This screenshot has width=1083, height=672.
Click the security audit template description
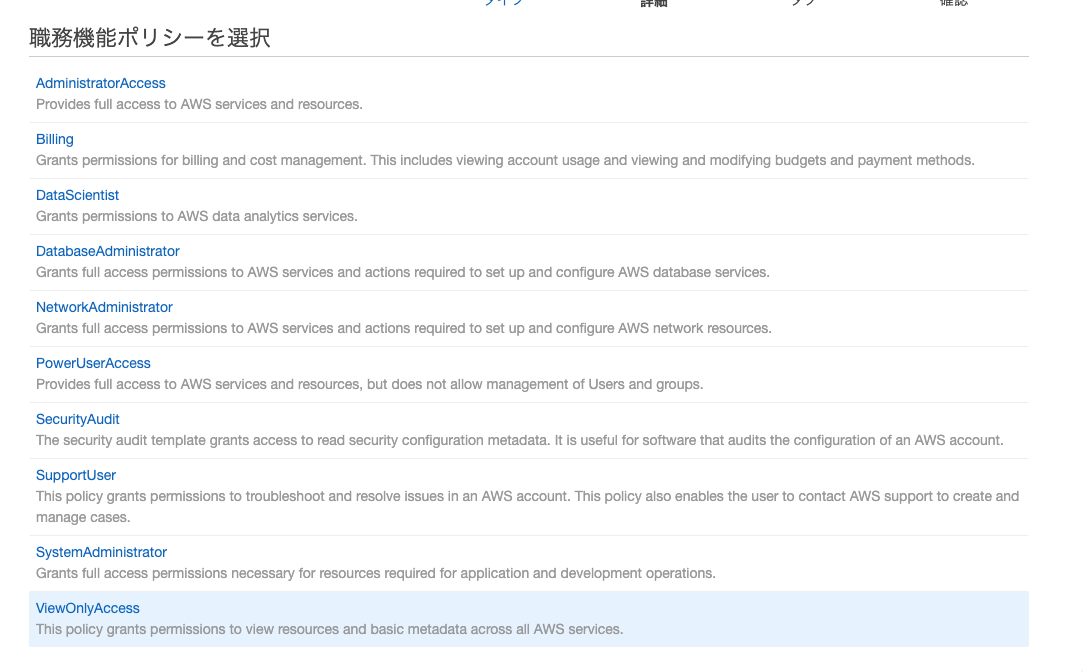click(519, 440)
